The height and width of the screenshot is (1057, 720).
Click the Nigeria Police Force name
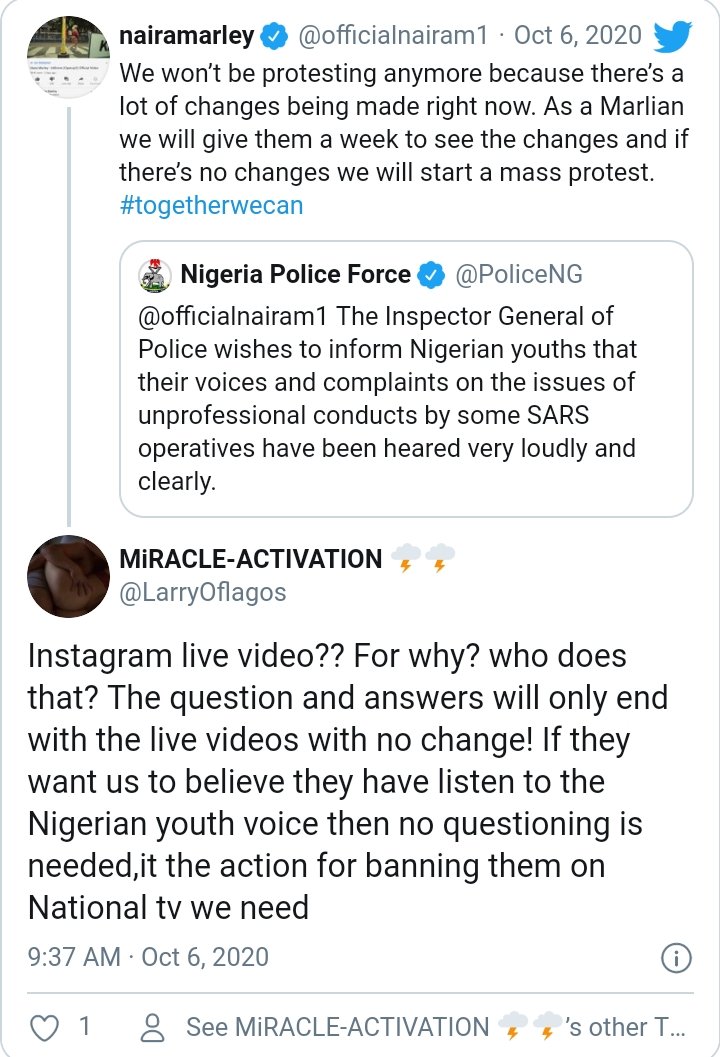(295, 274)
